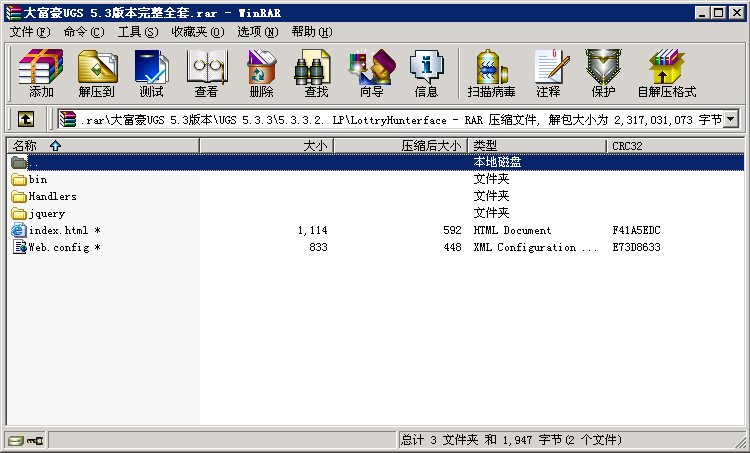Click the 删除 (Delete) toolbar icon
750x453 pixels.
pos(261,73)
